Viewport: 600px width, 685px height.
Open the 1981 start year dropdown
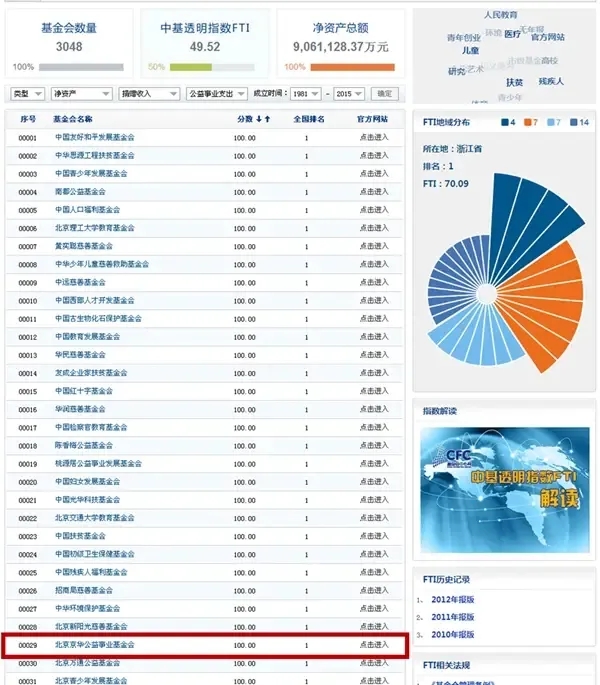pos(304,93)
